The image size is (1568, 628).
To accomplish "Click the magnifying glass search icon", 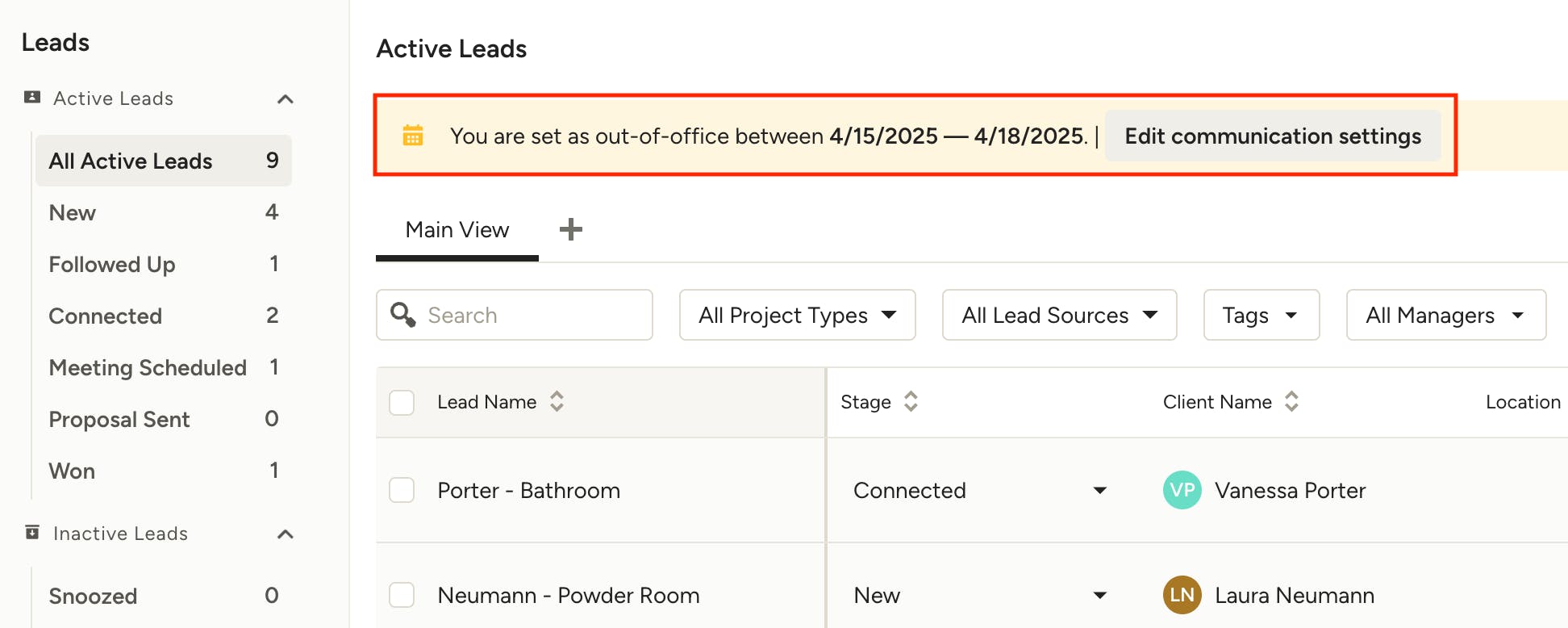I will (402, 315).
